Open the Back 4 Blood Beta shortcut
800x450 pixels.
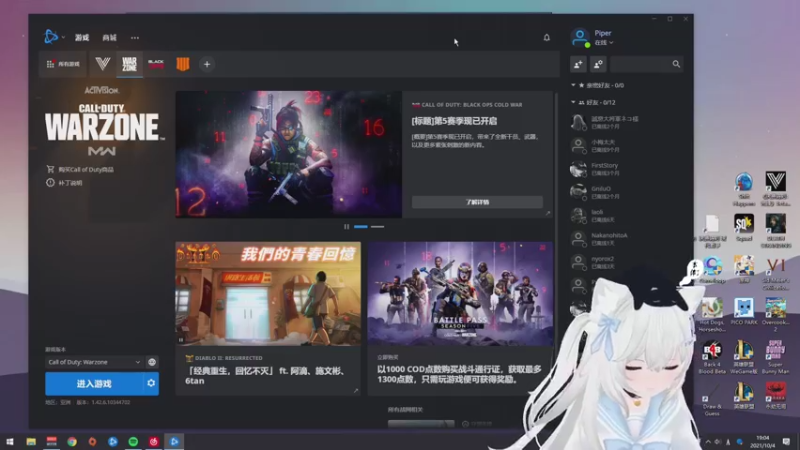tap(712, 357)
